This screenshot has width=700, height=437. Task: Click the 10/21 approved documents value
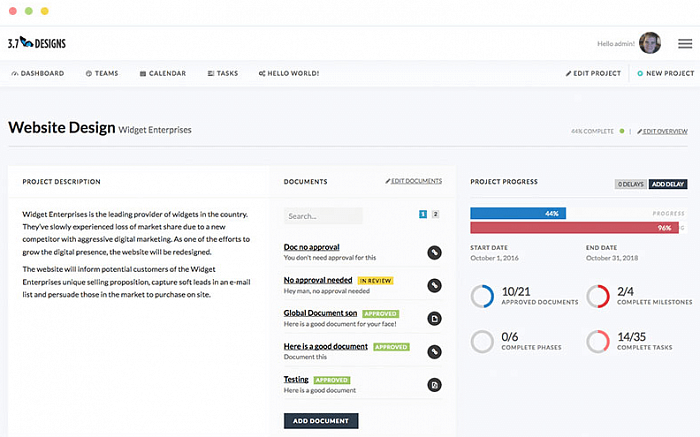click(x=516, y=291)
